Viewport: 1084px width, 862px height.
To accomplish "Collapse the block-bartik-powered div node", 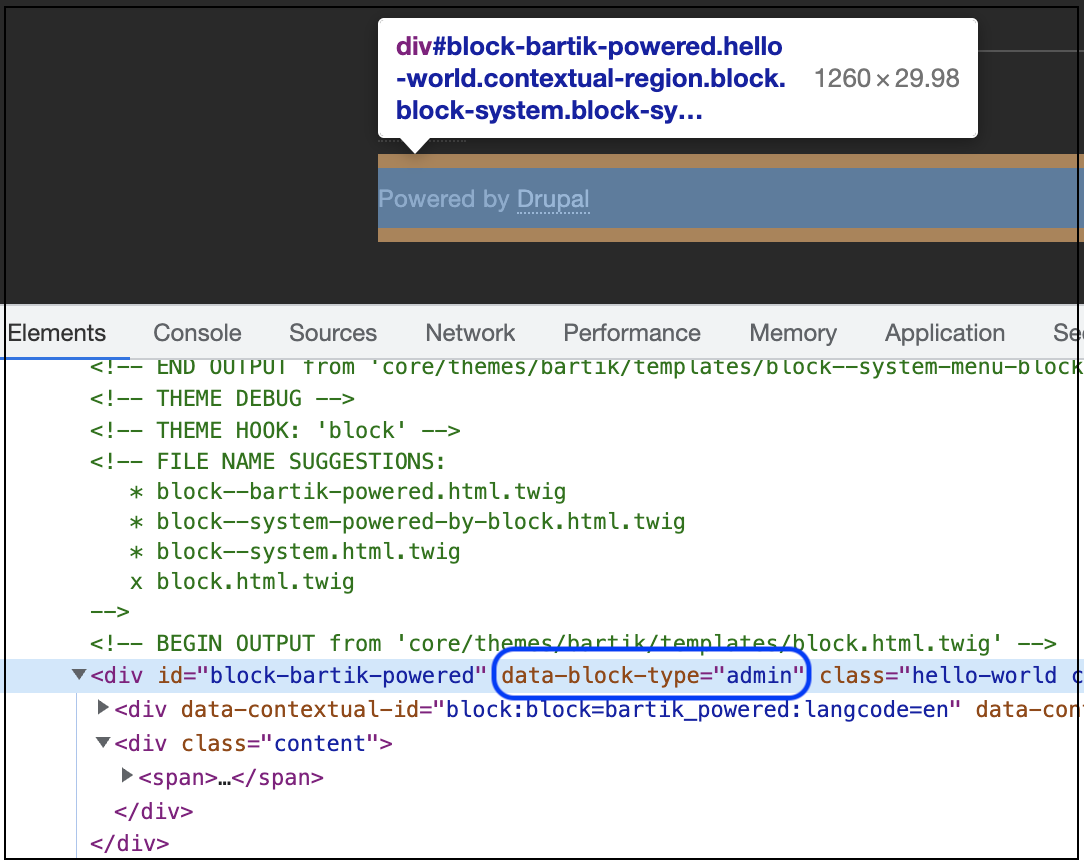I will coord(79,676).
